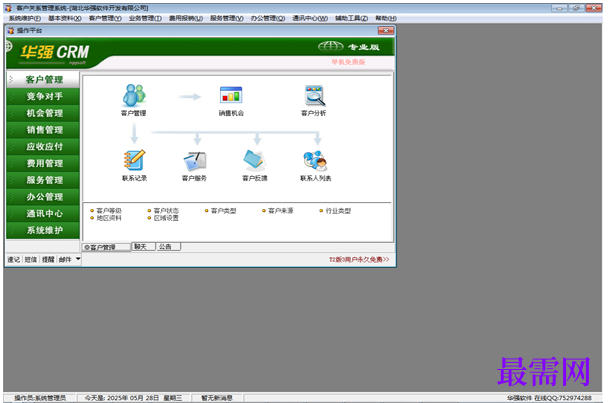The height and width of the screenshot is (403, 609).
Task: Open the 客户服务 icon
Action: pyautogui.click(x=195, y=161)
